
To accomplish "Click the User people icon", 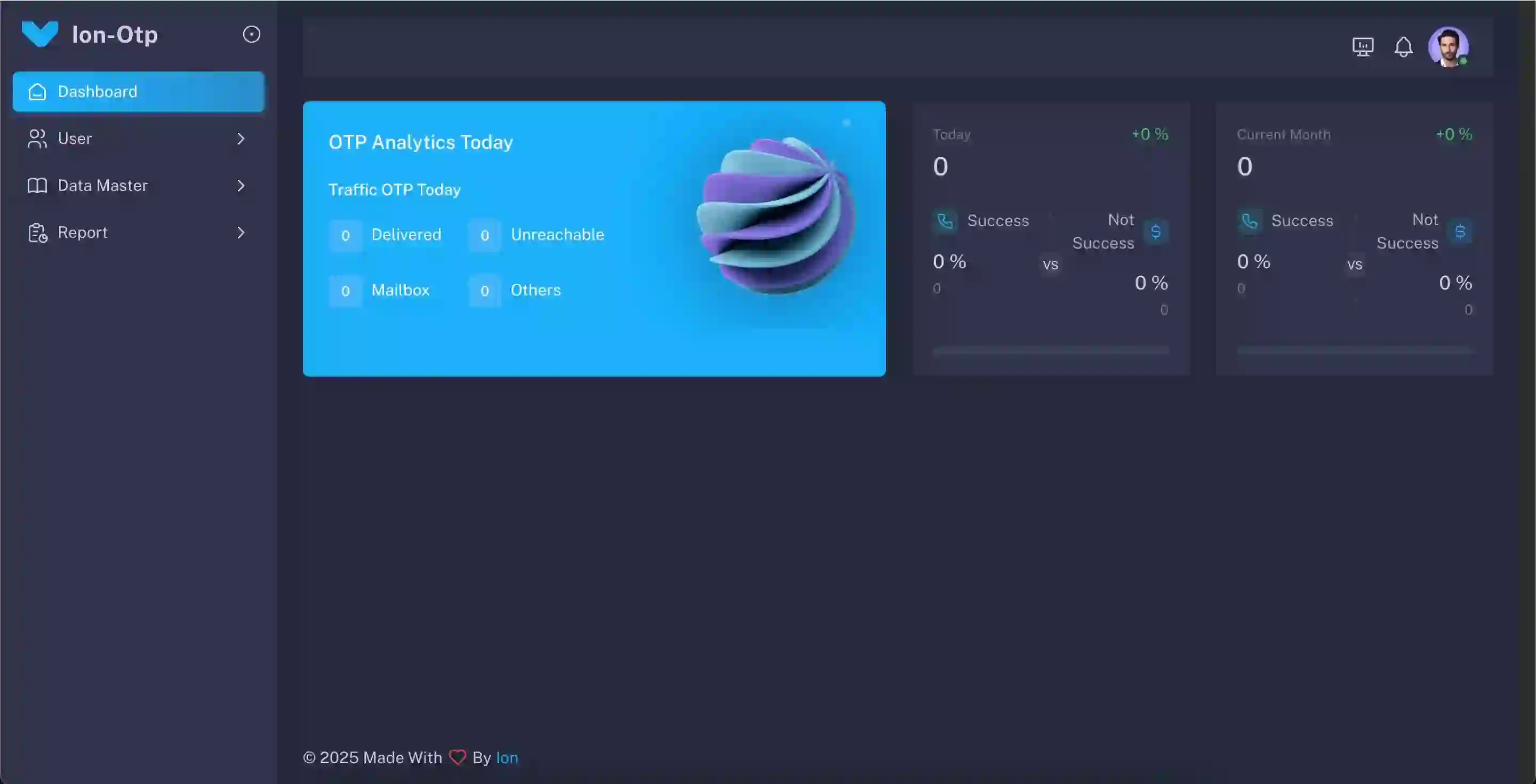I will [x=37, y=138].
